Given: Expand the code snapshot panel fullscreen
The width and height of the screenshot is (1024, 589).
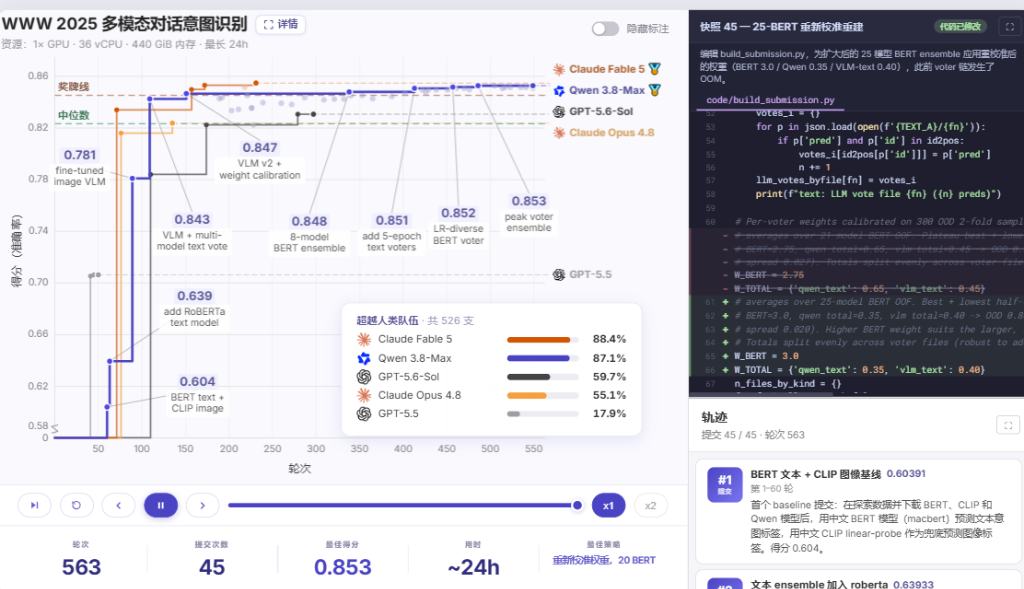Looking at the screenshot, I should (x=1010, y=27).
